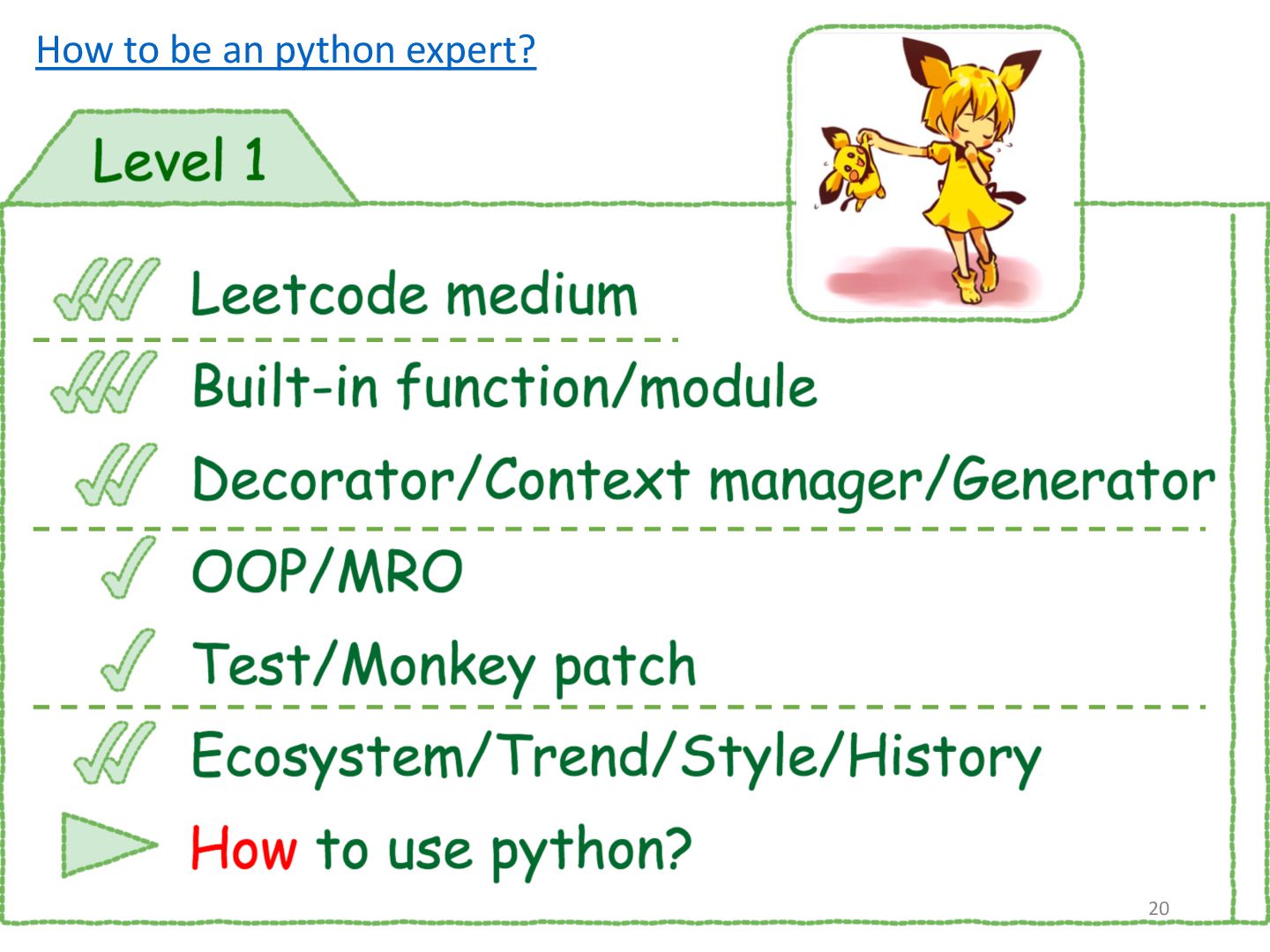The width and height of the screenshot is (1270, 952).
Task: Click 'Decorator/Context manager/Generator' line
Action: pyautogui.click(x=703, y=480)
